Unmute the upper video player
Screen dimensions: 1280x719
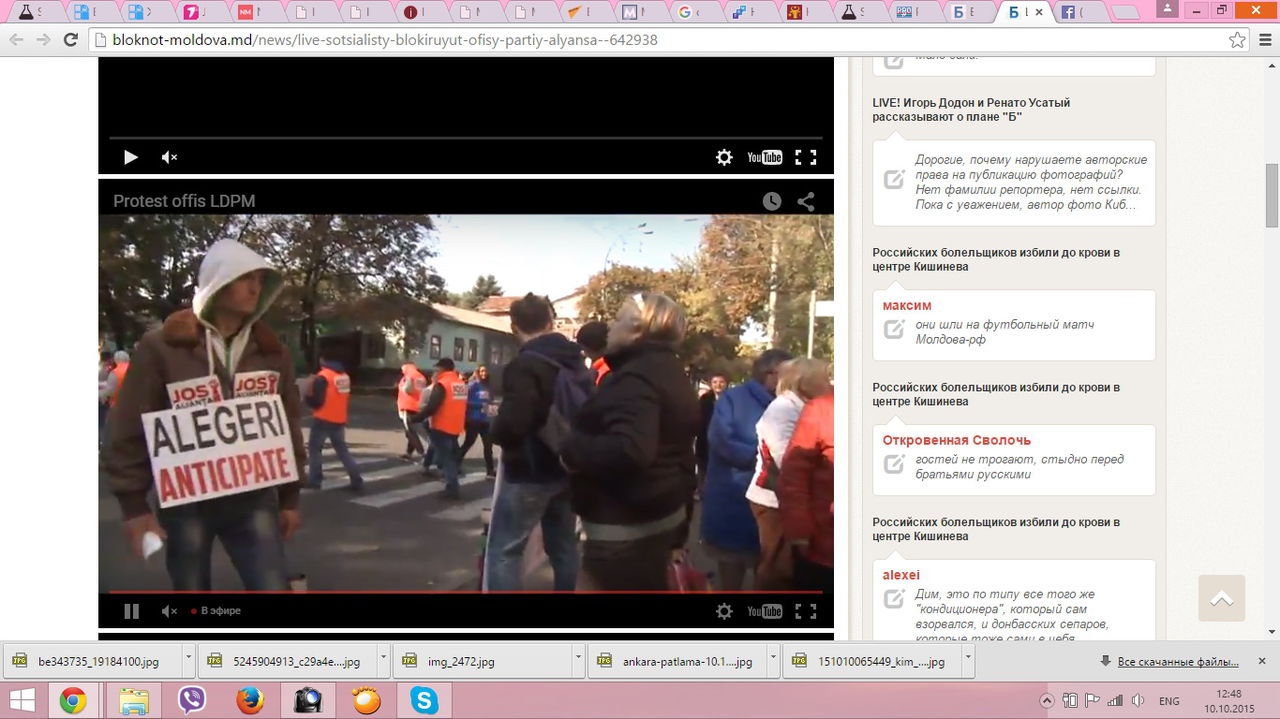(169, 157)
